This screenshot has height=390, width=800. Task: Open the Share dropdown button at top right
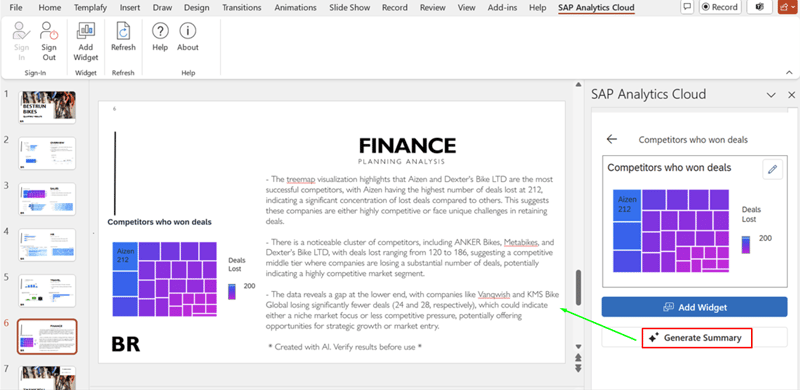click(x=788, y=7)
